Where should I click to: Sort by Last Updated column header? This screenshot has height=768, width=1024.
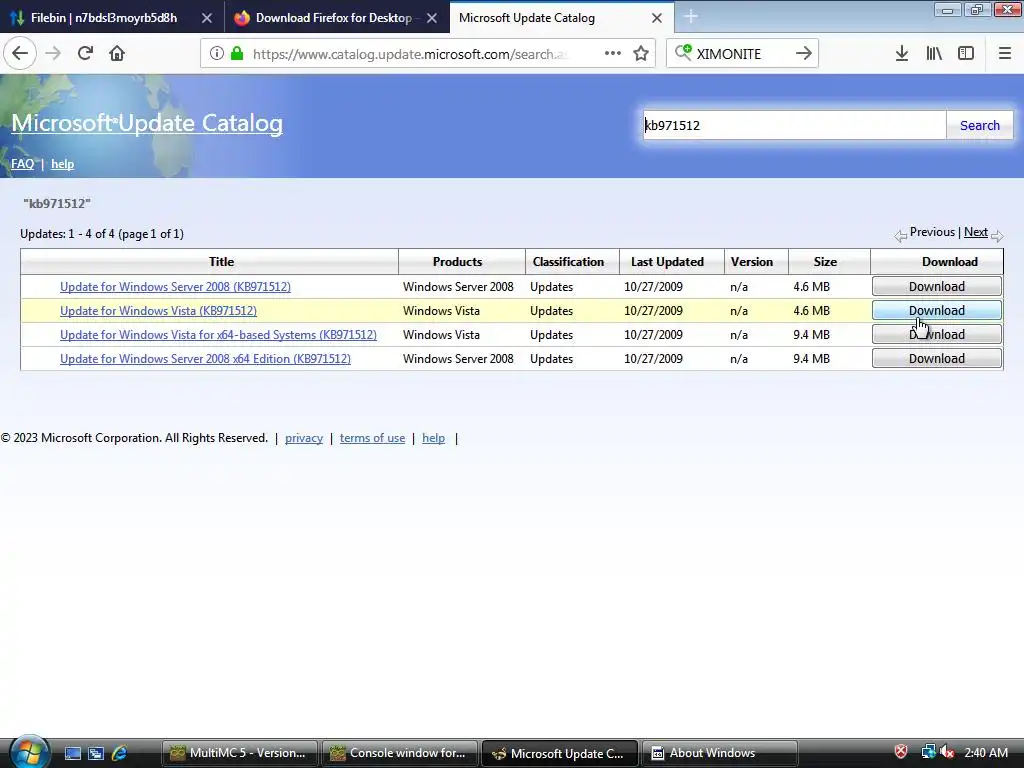[x=667, y=262]
